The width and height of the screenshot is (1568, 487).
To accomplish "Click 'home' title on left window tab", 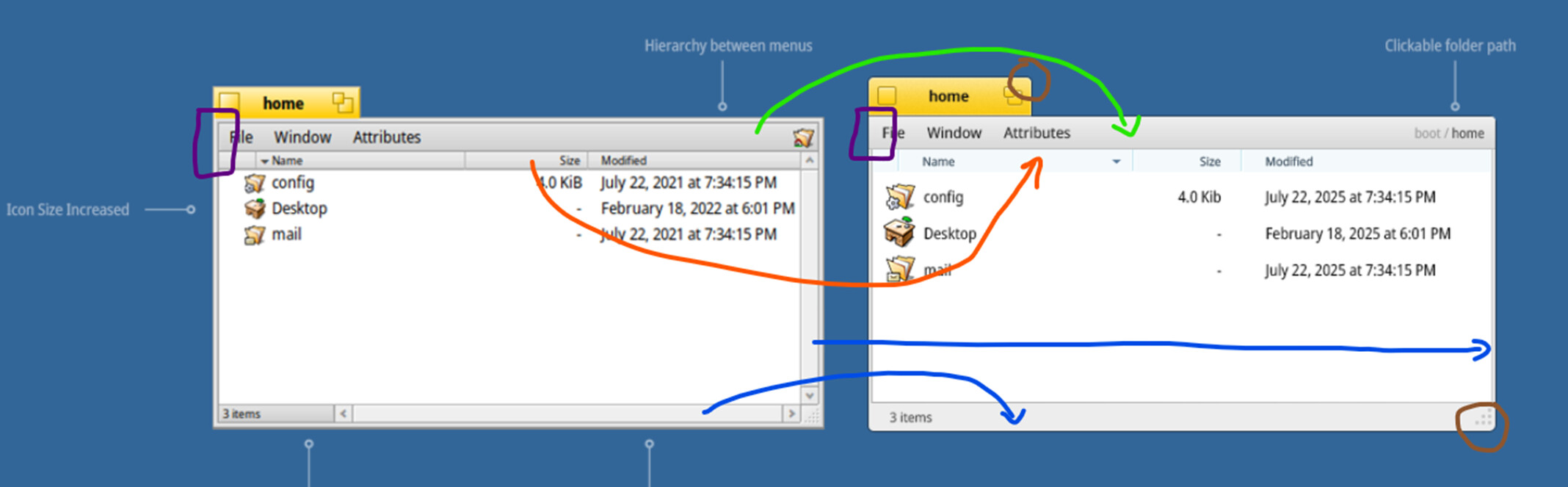I will (x=283, y=104).
